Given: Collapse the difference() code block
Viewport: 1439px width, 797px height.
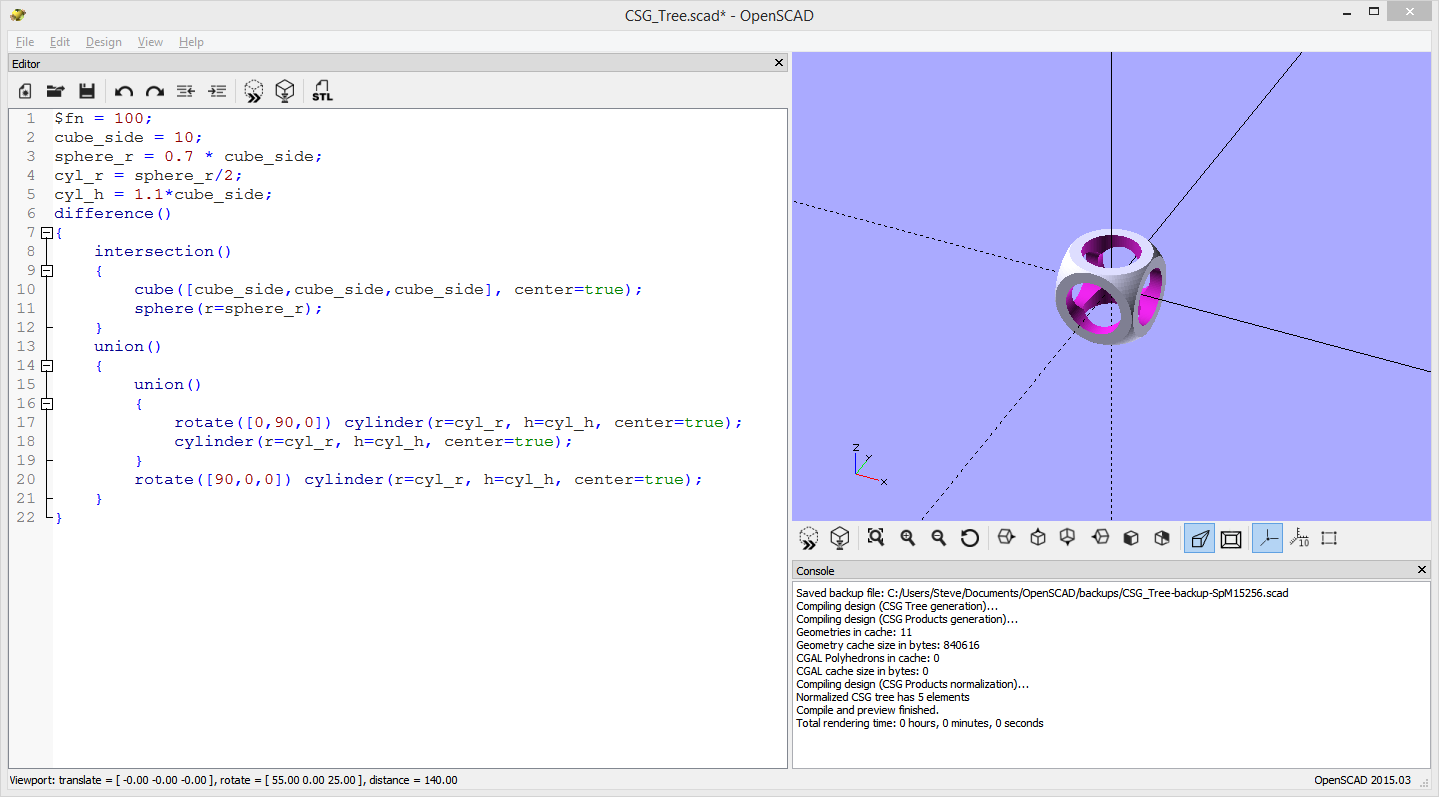Looking at the screenshot, I should [46, 232].
